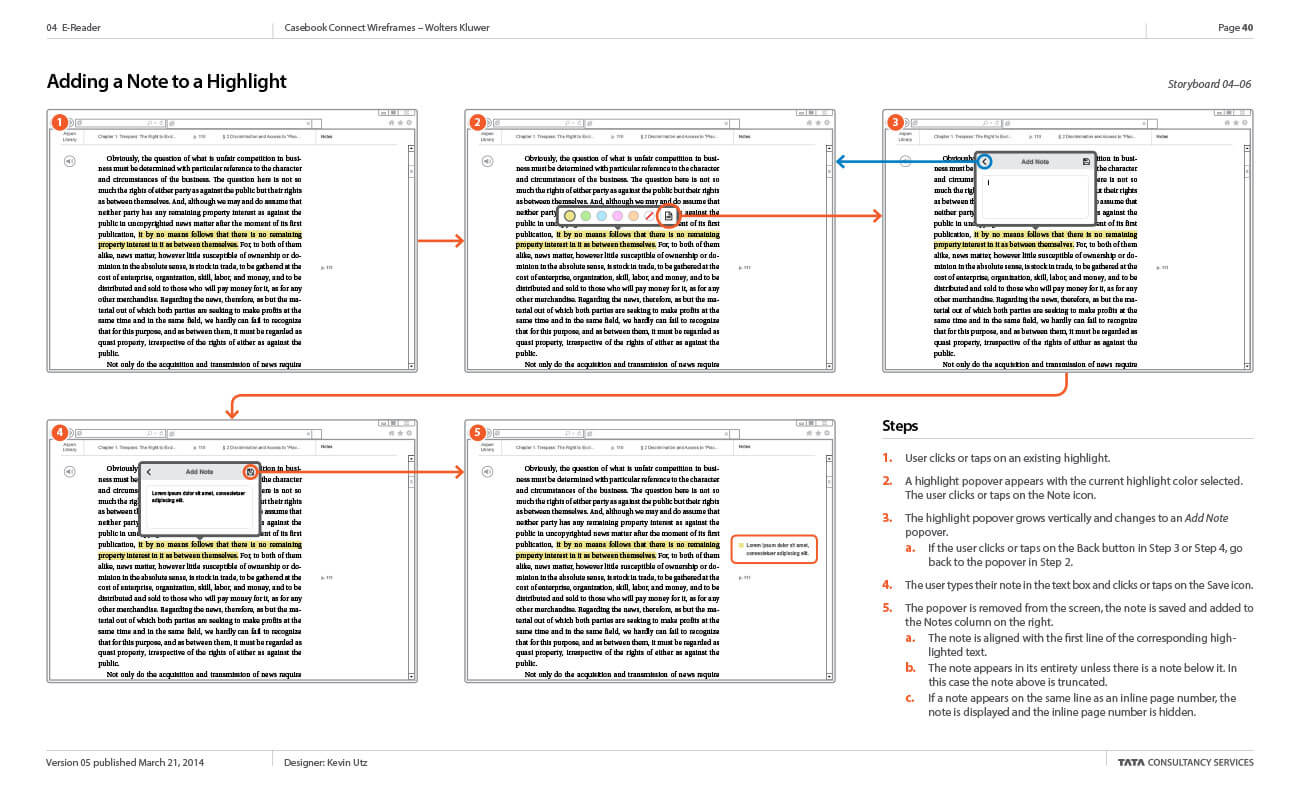Click inline page number p. 111 in step 2

click(745, 268)
